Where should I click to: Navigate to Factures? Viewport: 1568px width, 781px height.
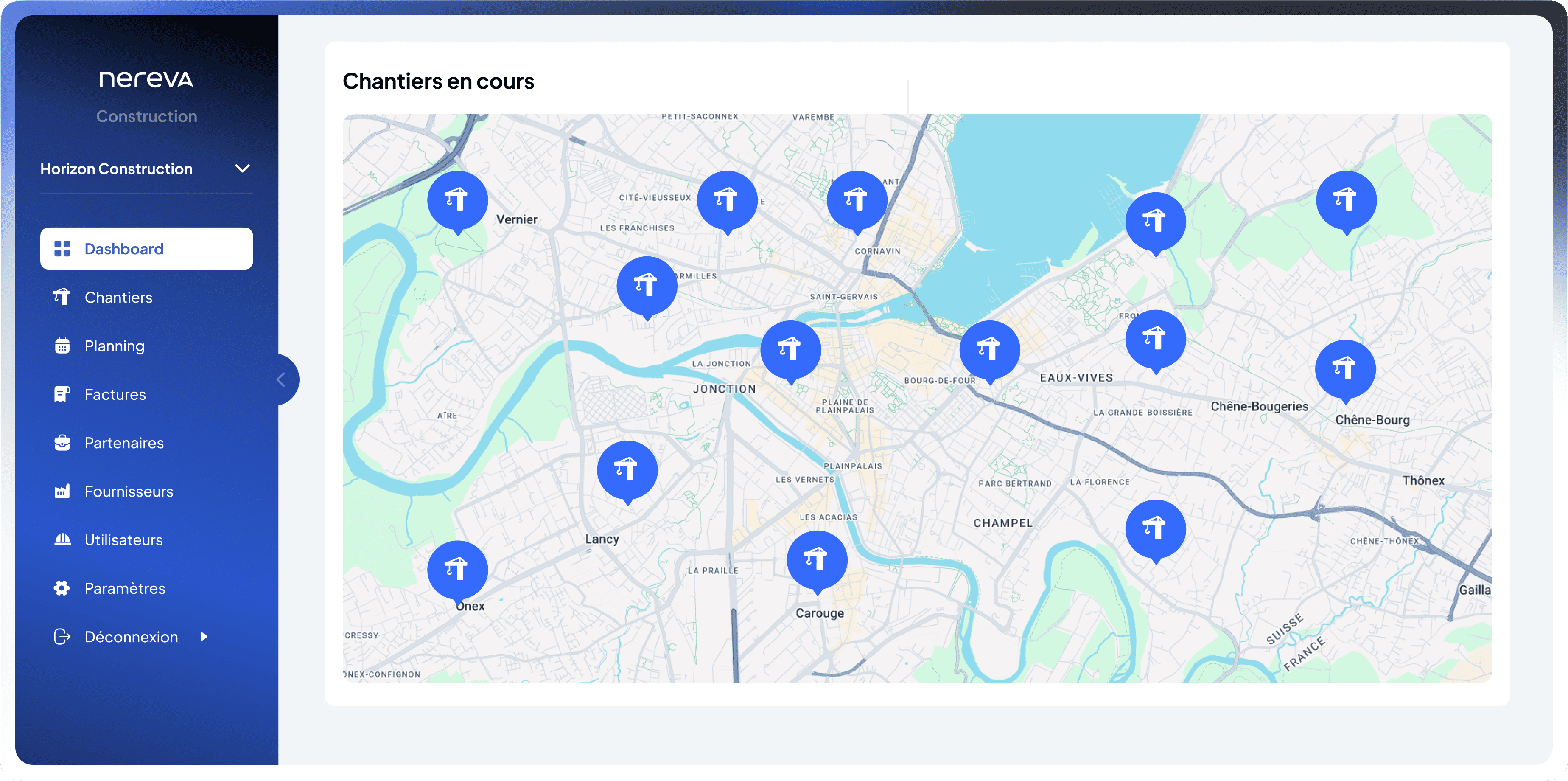(x=115, y=395)
